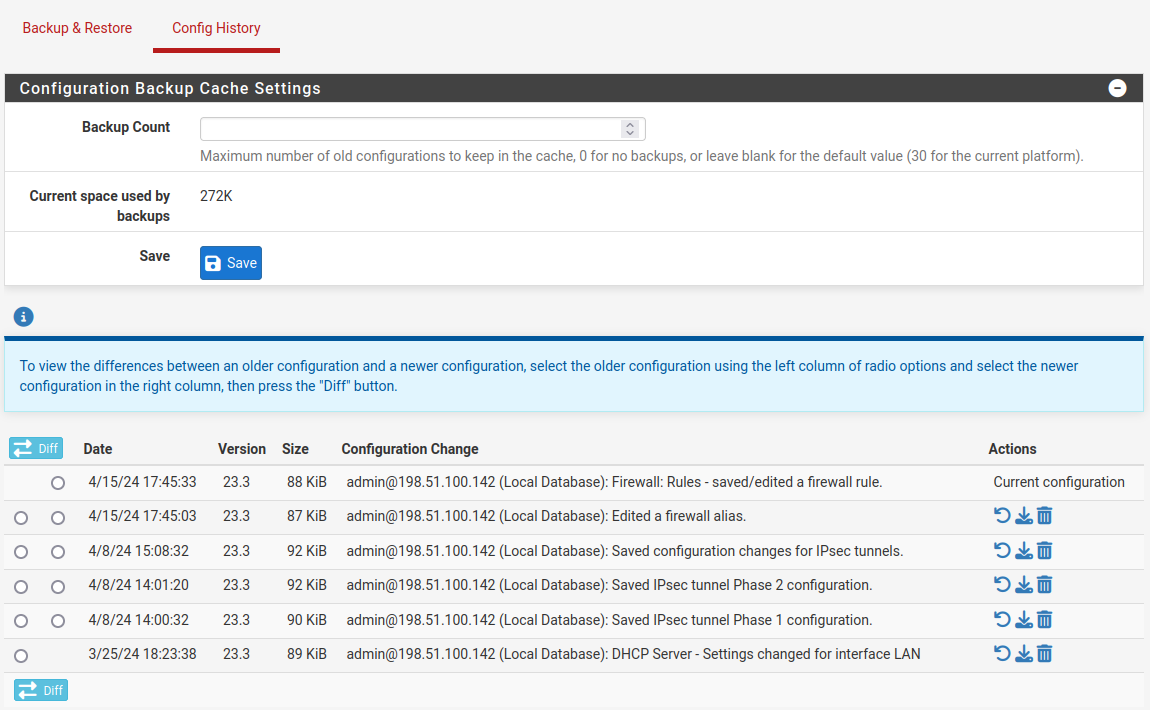Viewport: 1150px width, 710px height.
Task: Select older radio for the 4/8/24 15:08:32 config
Action: (21, 552)
